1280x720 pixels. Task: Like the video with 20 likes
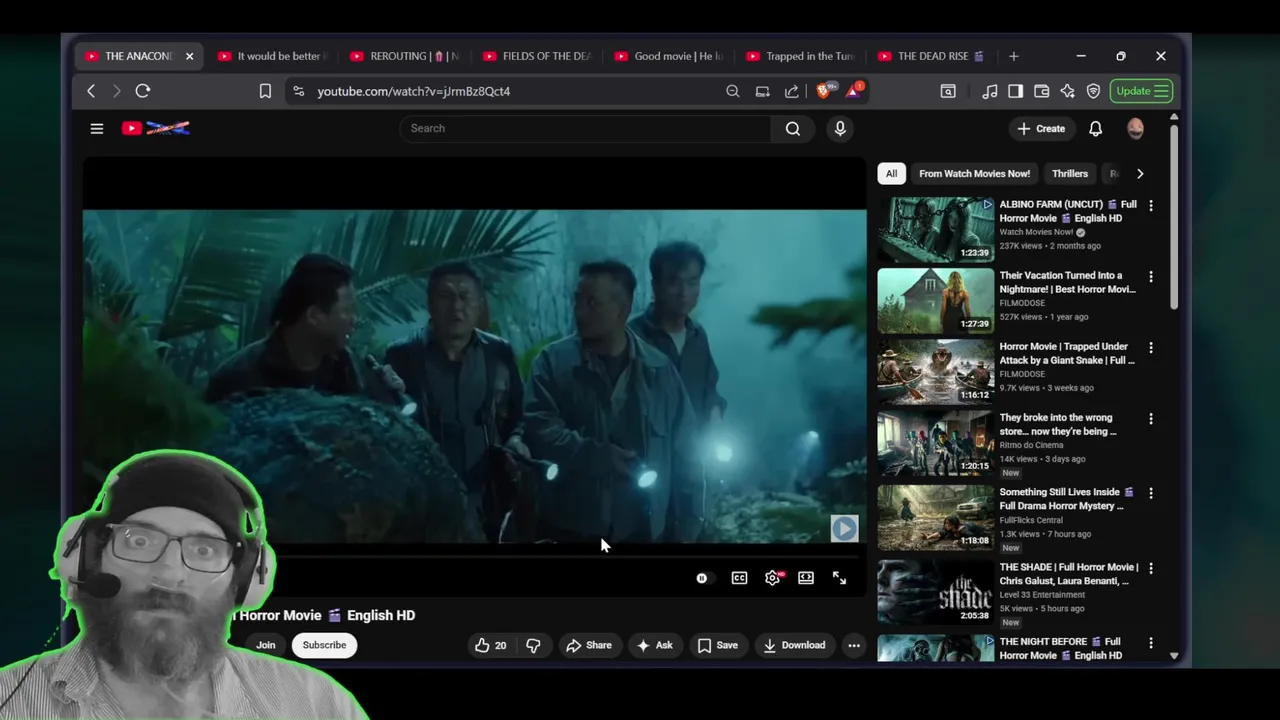click(491, 645)
